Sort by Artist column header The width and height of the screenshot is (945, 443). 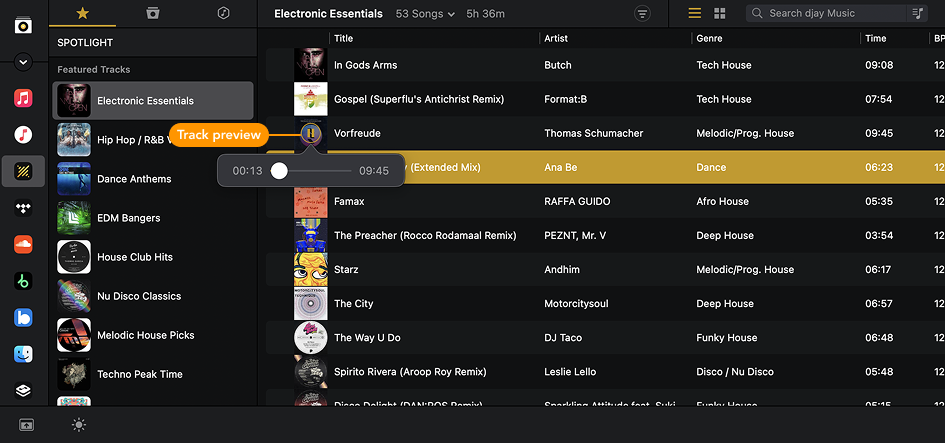556,39
